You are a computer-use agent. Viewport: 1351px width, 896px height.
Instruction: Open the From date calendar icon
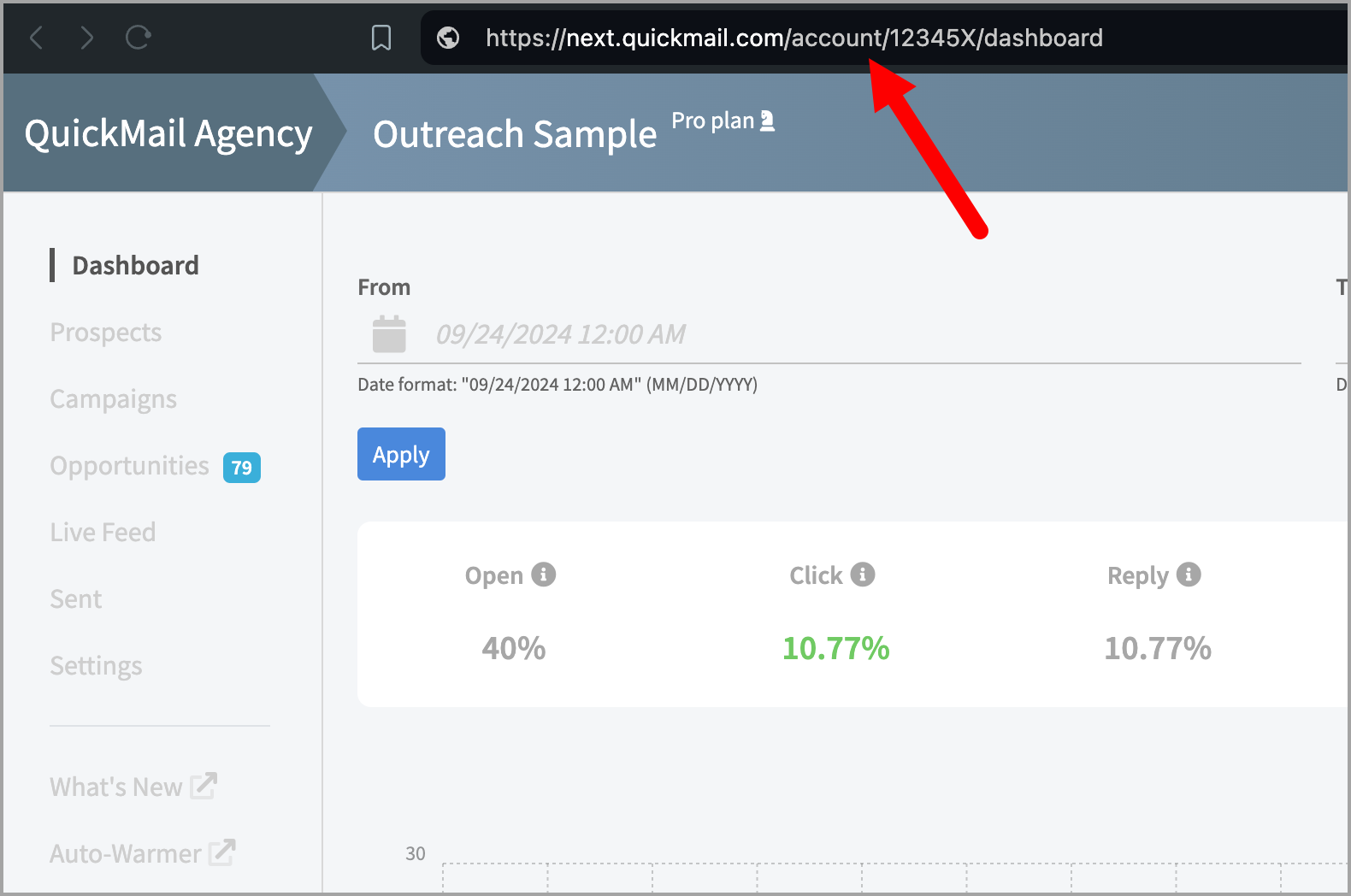coord(389,333)
